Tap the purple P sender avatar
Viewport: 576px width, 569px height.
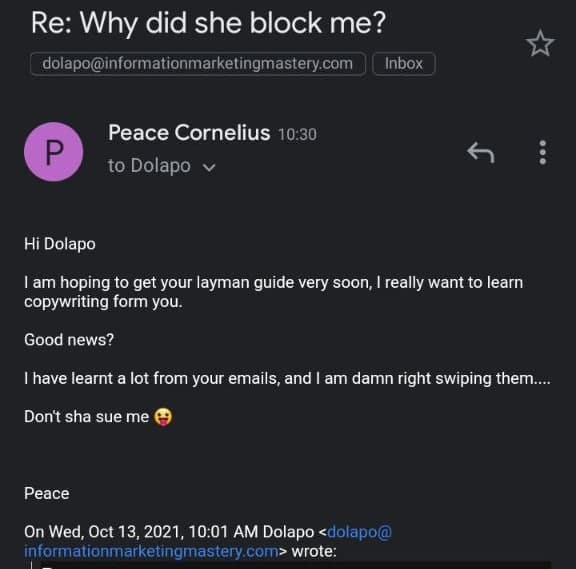click(x=54, y=152)
